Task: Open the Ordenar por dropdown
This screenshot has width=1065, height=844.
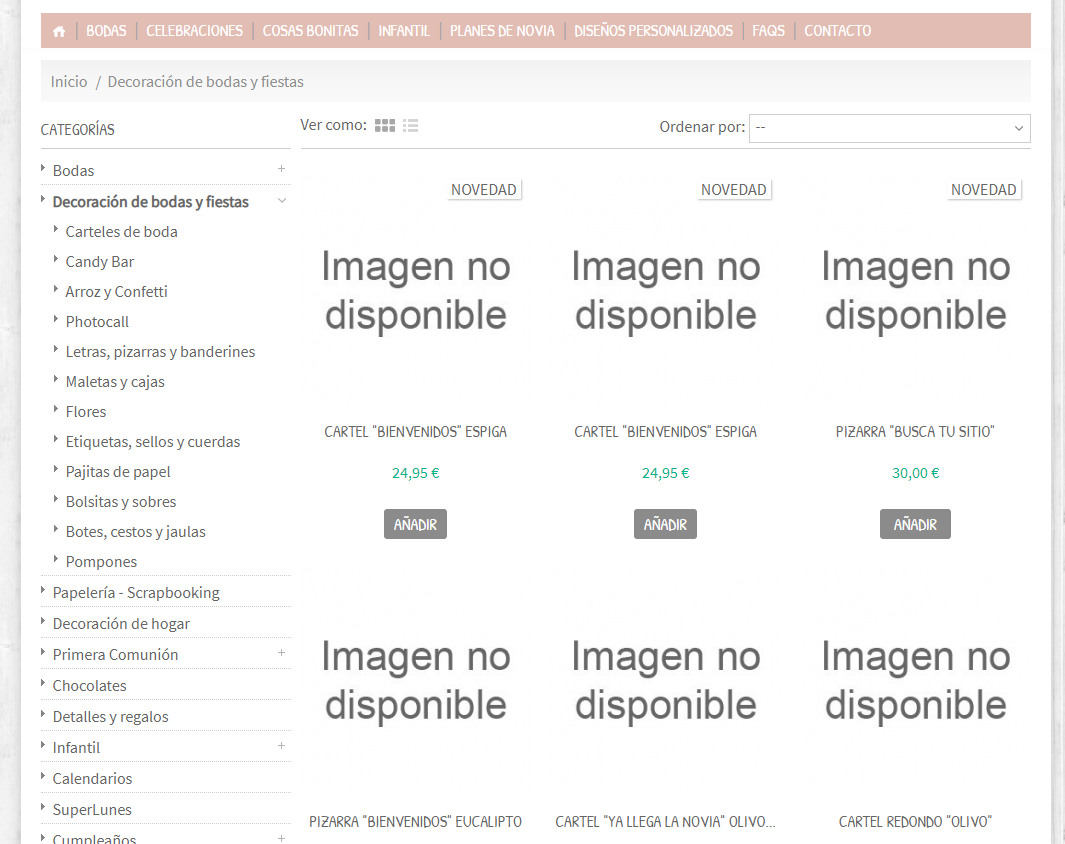Action: [x=890, y=128]
